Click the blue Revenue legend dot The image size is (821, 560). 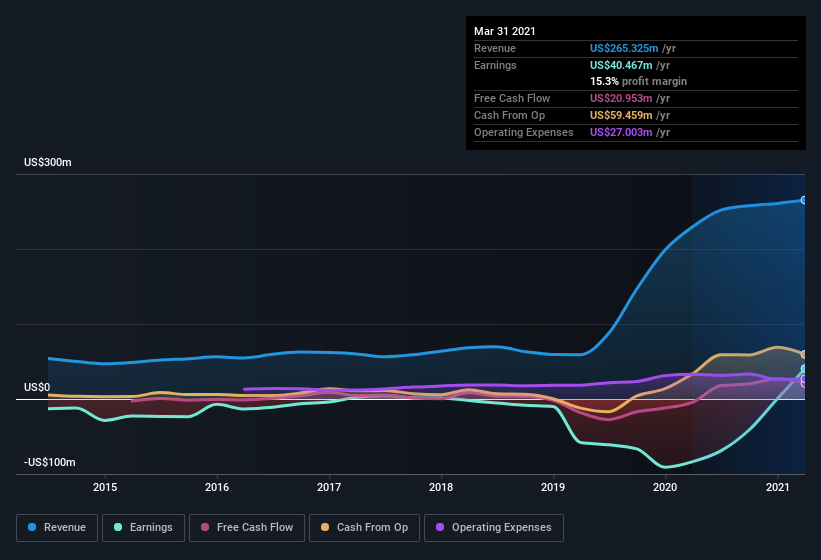(x=32, y=527)
